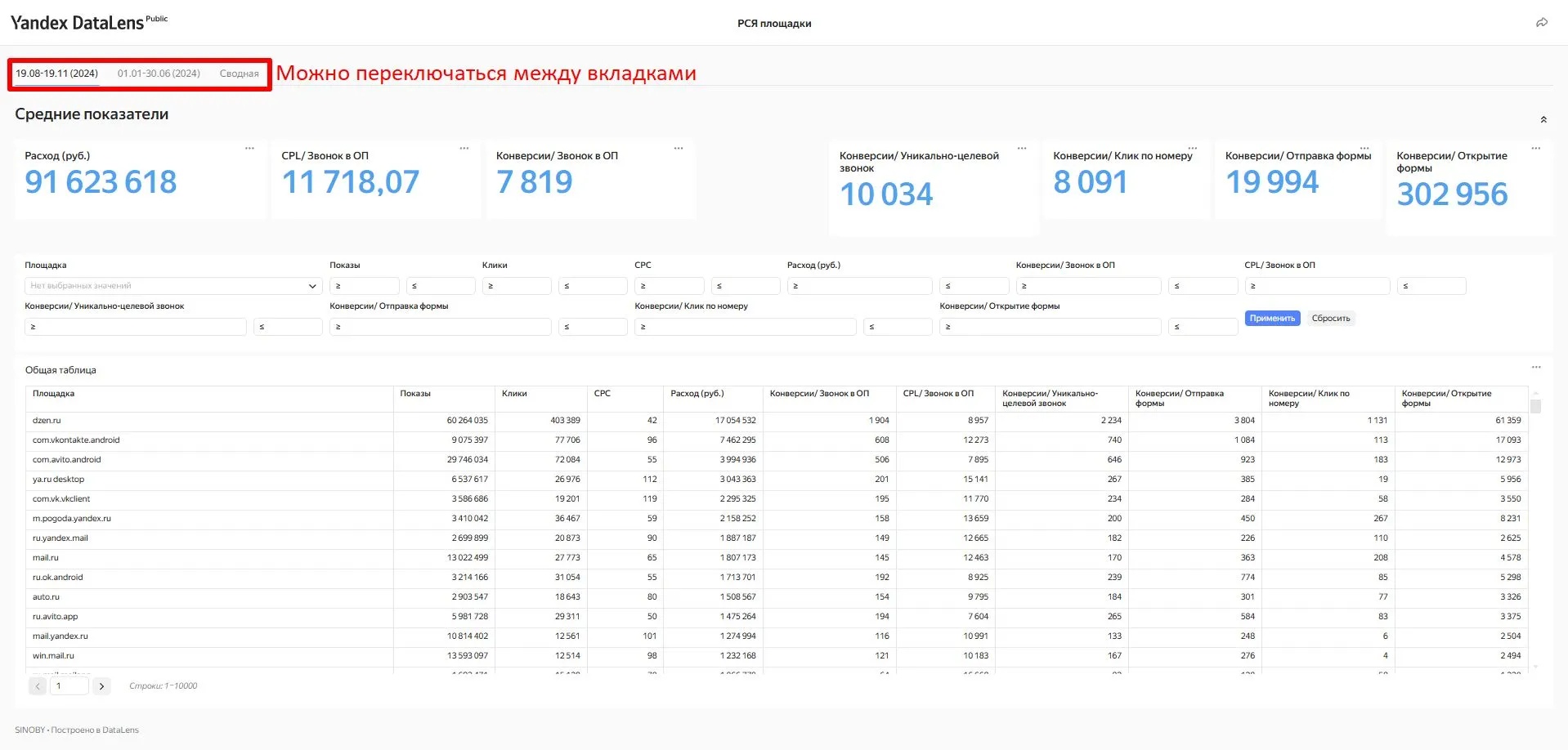Open the menu on Уникально-целевой звонок card
1568x750 pixels.
pos(1021,149)
